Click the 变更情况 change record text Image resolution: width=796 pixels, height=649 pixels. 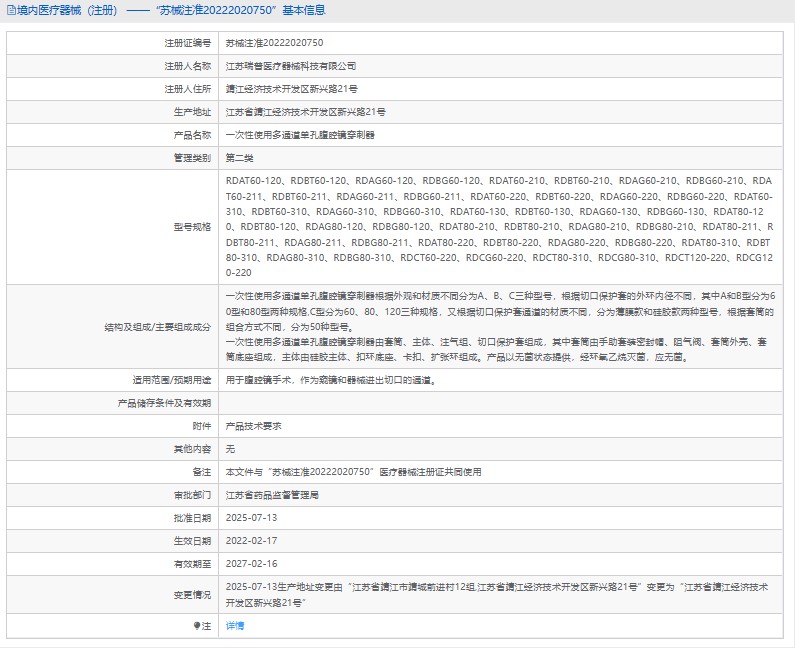point(498,594)
